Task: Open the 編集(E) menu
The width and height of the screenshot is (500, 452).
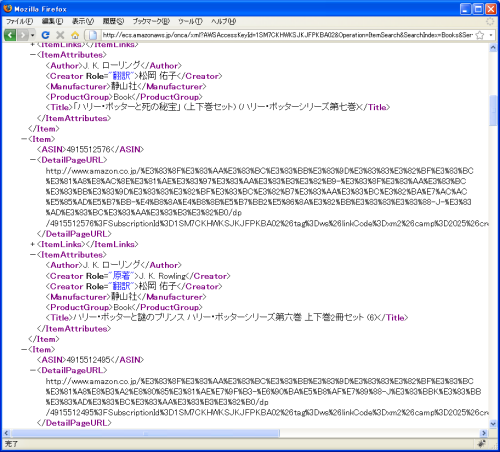Action: click(x=52, y=21)
